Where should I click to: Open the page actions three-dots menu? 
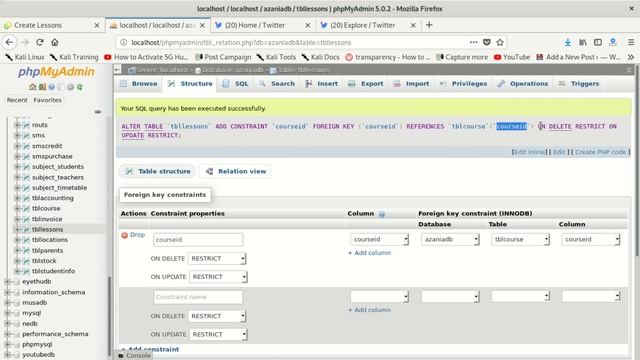pyautogui.click(x=473, y=42)
